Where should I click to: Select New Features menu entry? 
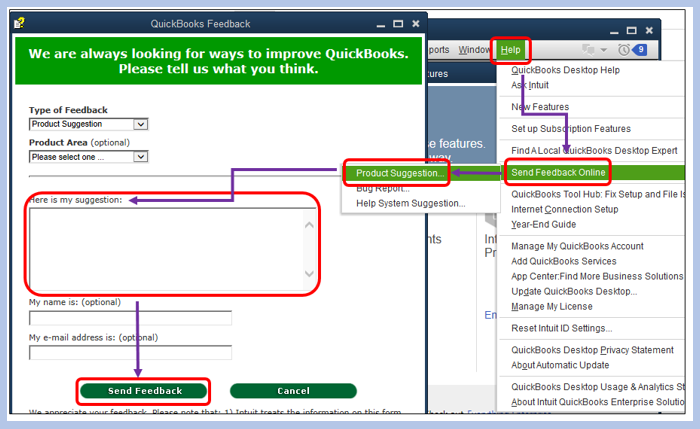540,107
